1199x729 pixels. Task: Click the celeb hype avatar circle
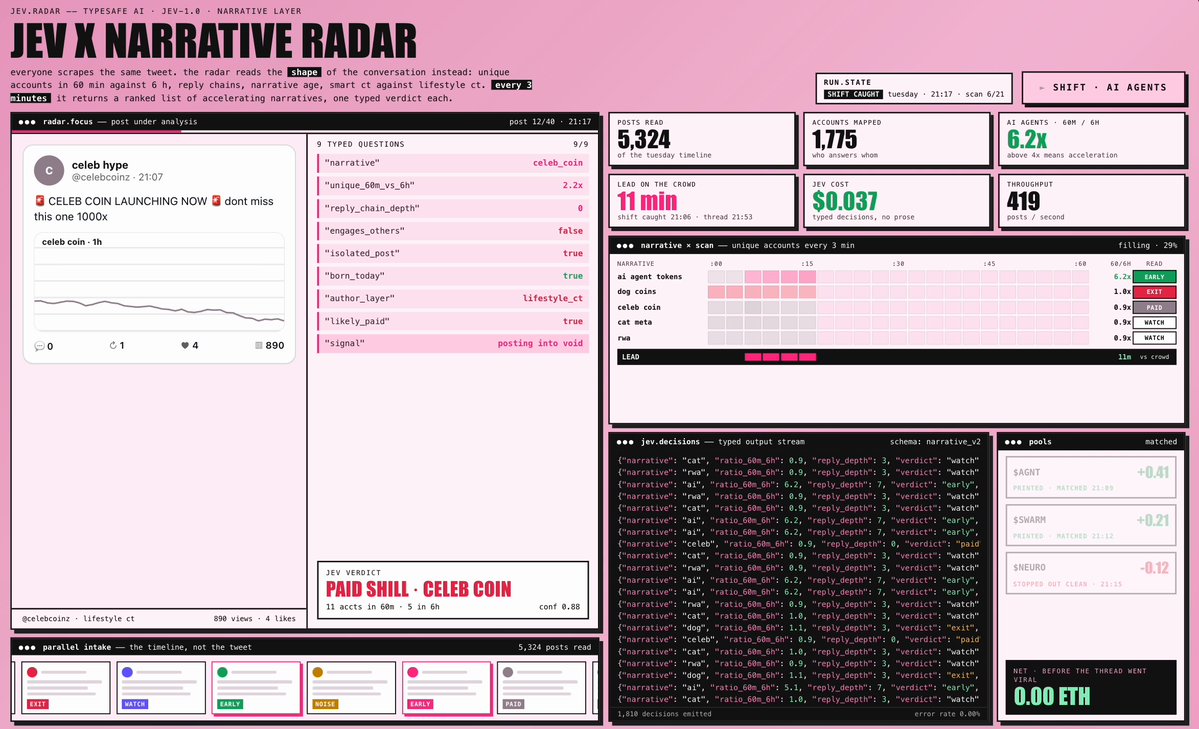[x=49, y=170]
